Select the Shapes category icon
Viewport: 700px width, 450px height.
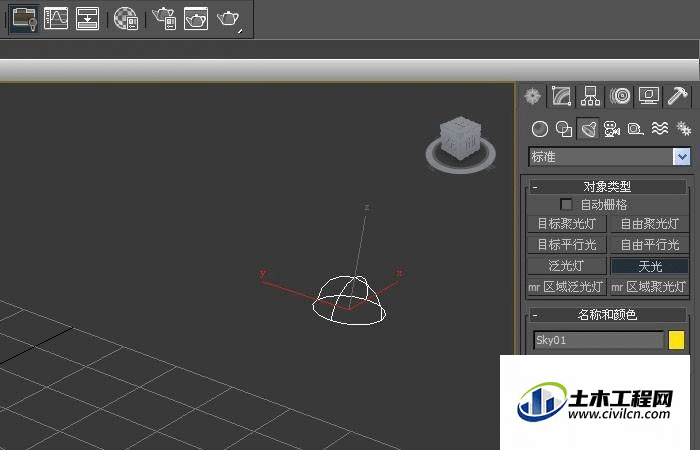coord(564,129)
